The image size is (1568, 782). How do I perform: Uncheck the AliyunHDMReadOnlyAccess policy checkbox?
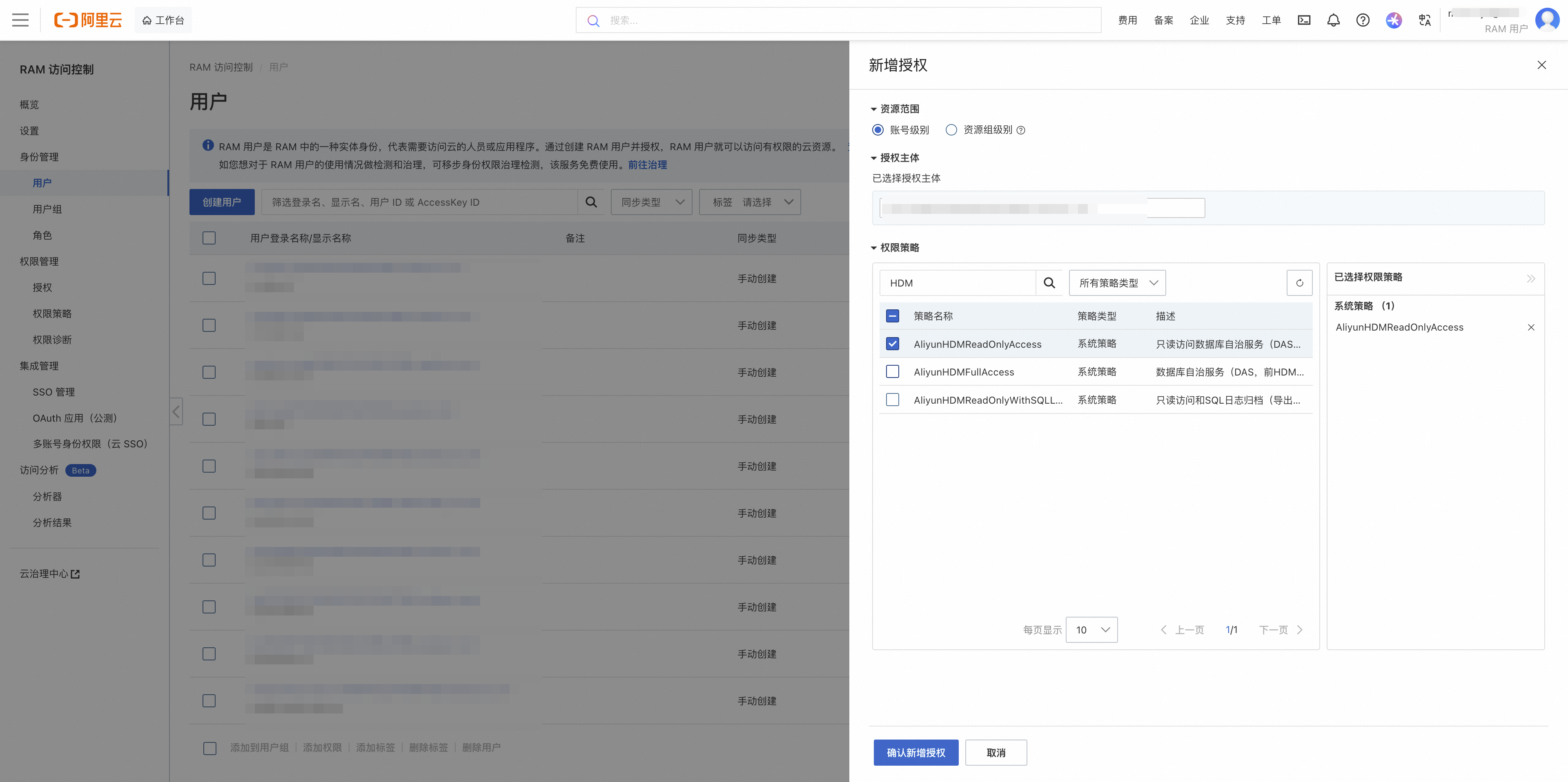point(892,344)
